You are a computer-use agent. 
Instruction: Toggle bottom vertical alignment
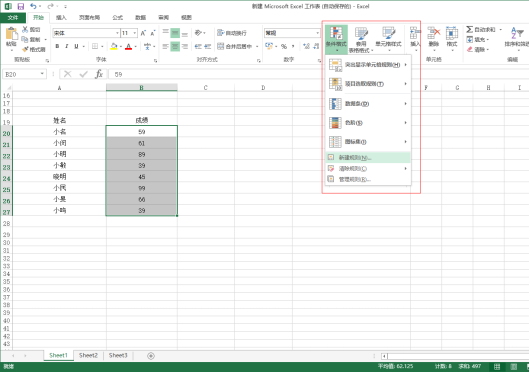tap(185, 33)
